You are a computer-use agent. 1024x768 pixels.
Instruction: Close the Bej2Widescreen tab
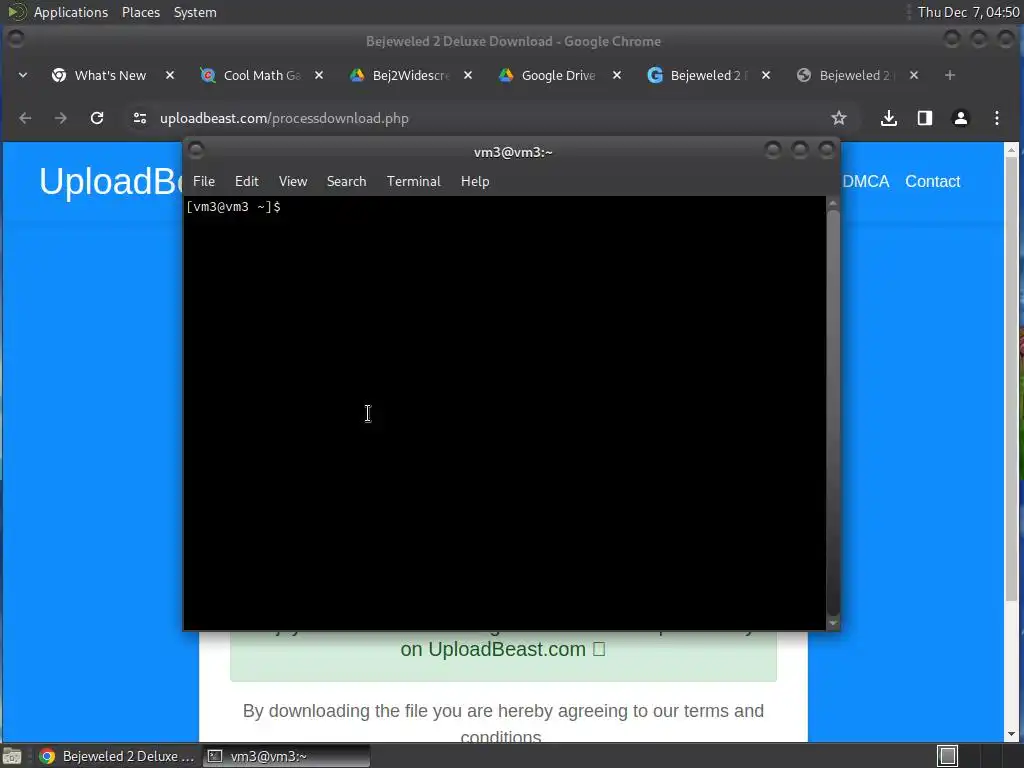click(x=468, y=75)
